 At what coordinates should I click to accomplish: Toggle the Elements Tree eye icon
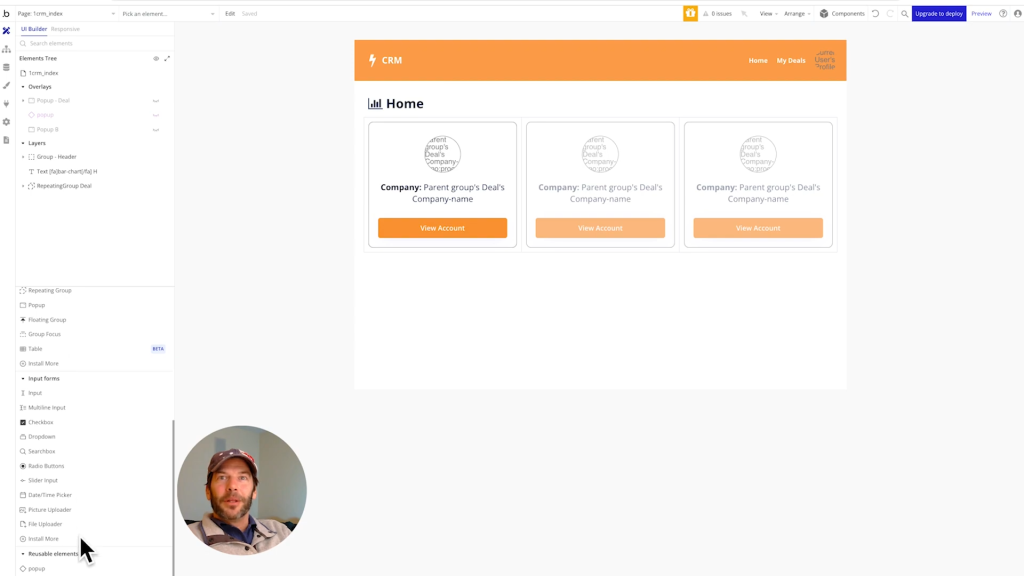[156, 58]
